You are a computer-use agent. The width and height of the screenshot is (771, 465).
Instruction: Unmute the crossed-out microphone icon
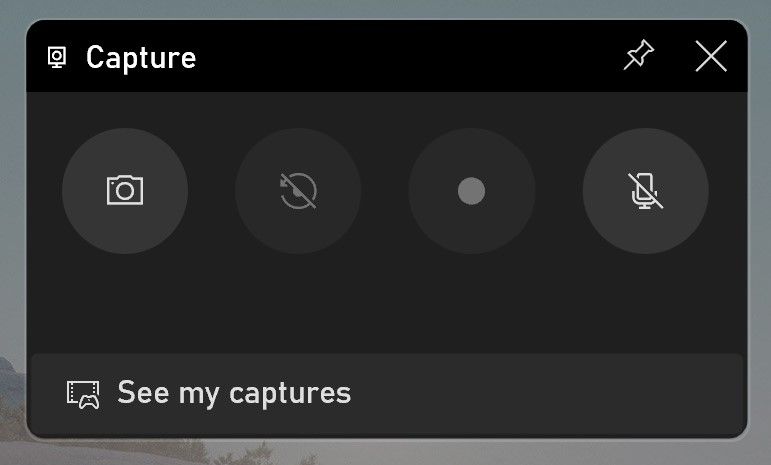tap(645, 191)
